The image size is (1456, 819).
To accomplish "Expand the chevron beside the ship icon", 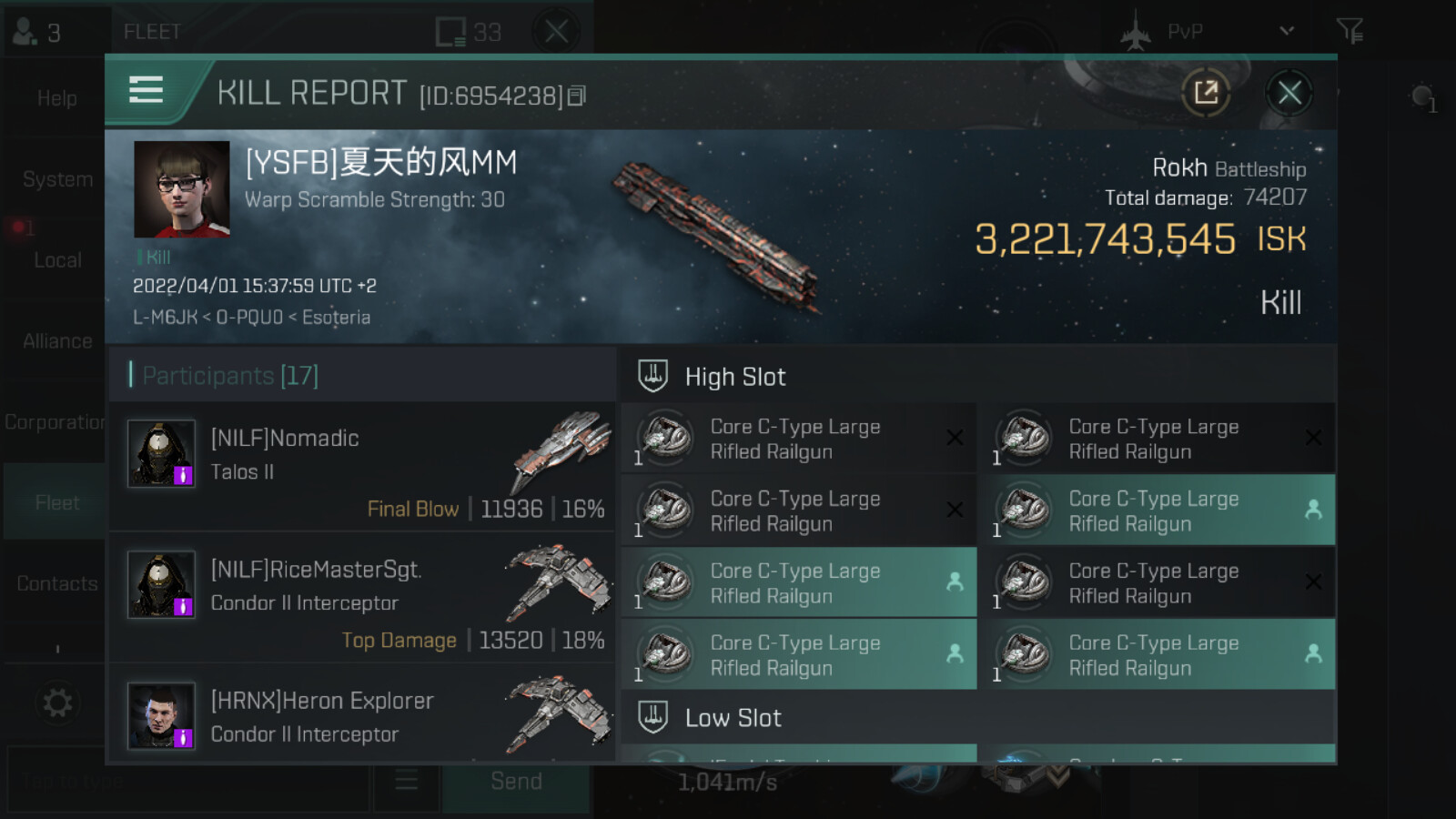I will [x=1057, y=775].
